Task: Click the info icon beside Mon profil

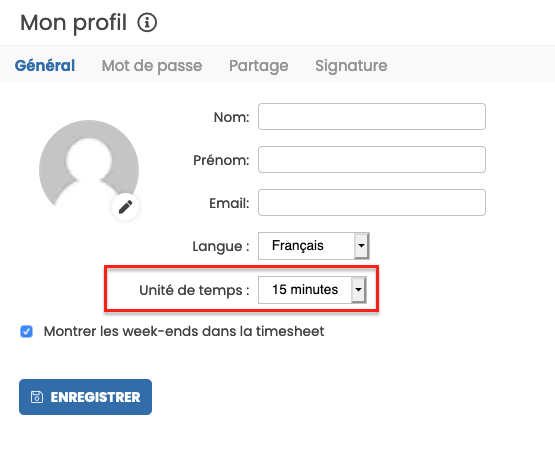Action: pos(147,23)
